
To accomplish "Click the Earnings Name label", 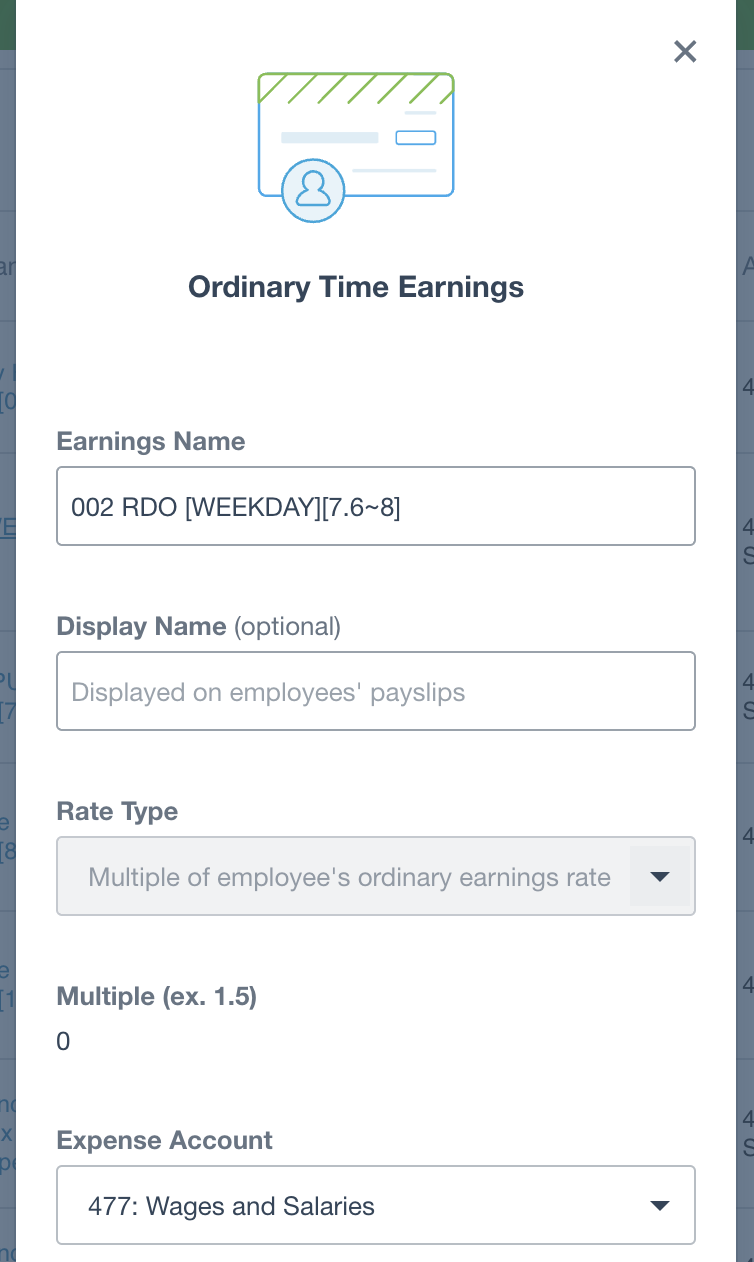I will click(x=151, y=441).
